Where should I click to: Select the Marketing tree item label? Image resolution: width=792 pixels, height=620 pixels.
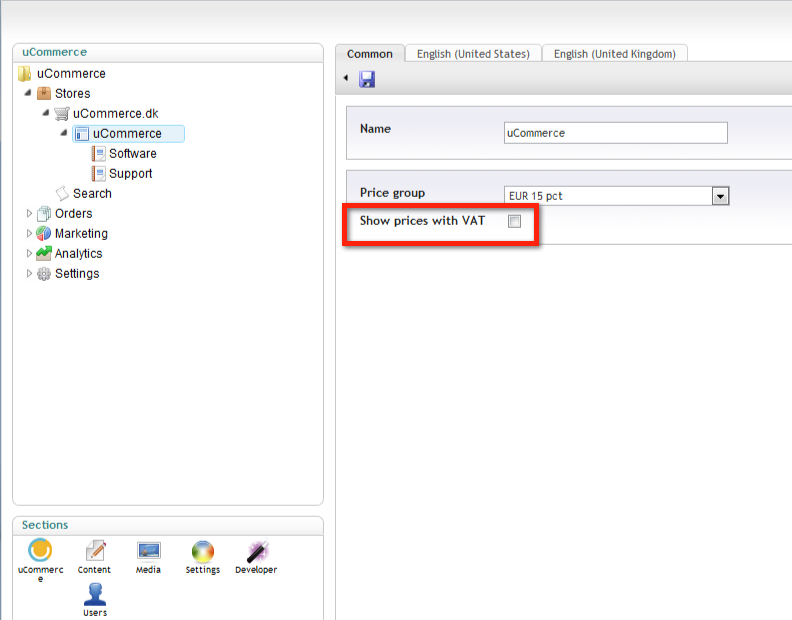tap(81, 233)
